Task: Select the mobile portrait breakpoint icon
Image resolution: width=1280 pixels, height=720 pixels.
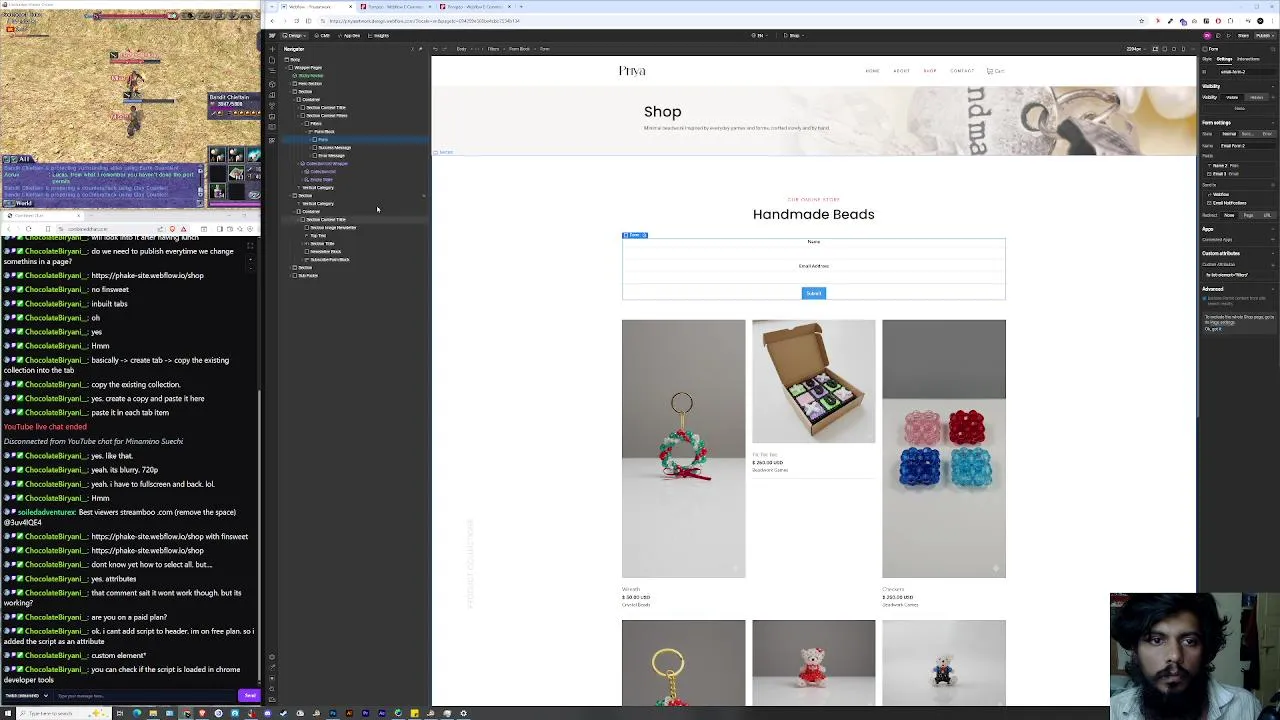Action: [x=1183, y=49]
